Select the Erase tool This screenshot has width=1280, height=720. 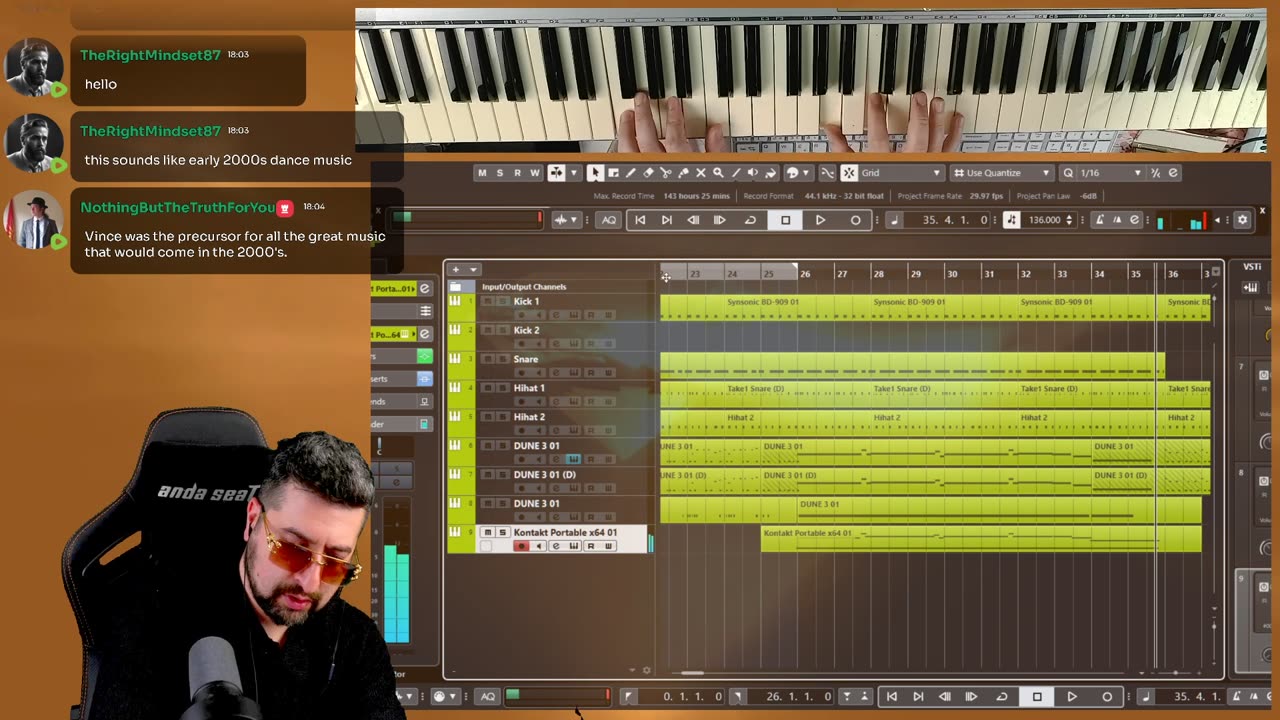coord(648,173)
